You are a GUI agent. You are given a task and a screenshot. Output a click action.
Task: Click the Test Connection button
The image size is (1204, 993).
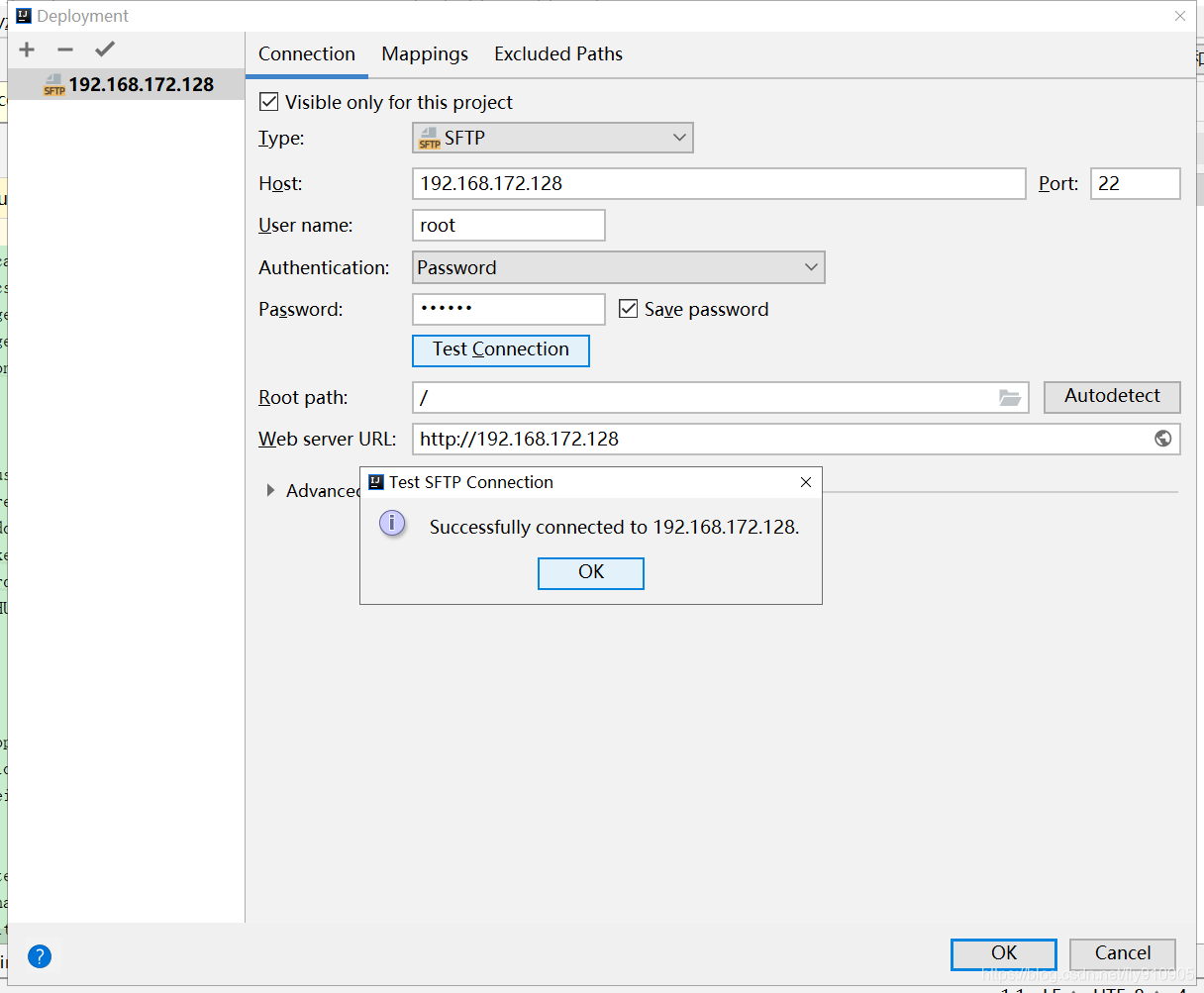pos(501,350)
